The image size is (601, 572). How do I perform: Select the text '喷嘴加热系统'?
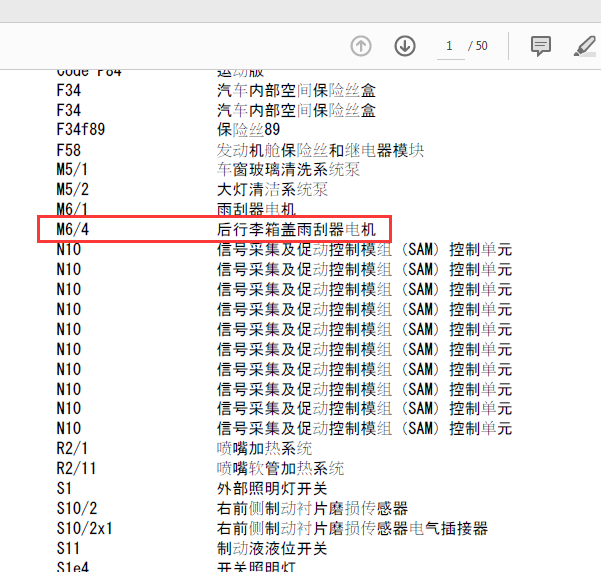264,448
